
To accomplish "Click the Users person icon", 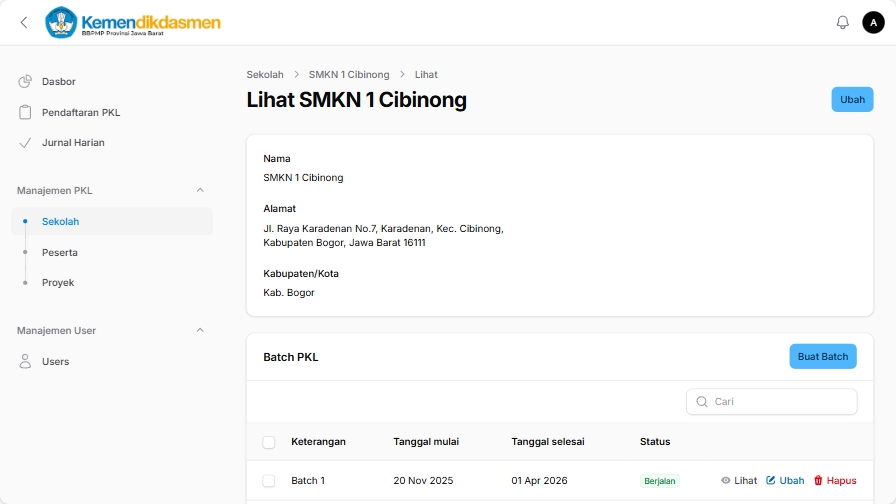I will point(25,361).
